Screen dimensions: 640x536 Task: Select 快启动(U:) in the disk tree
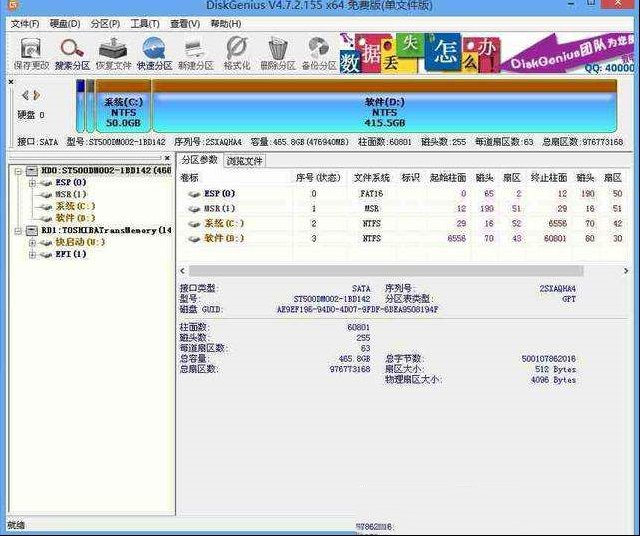point(80,242)
